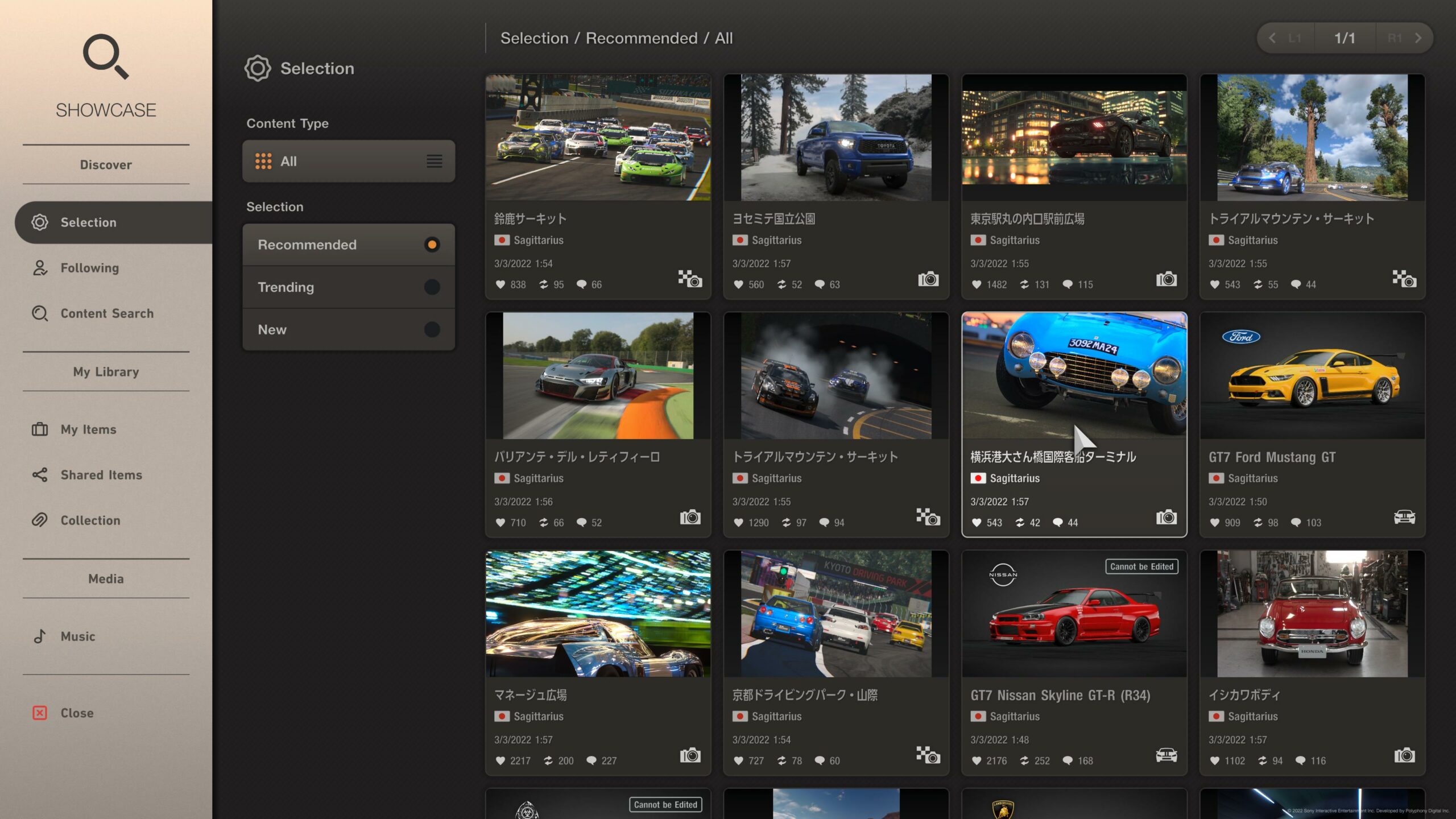Open Selection in the sidebar
Viewport: 1456px width, 819px height.
114,222
